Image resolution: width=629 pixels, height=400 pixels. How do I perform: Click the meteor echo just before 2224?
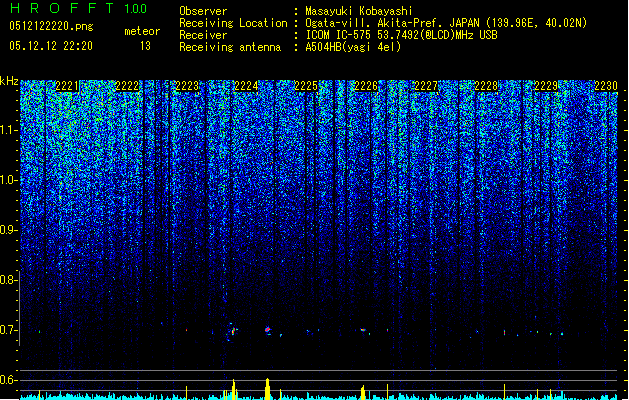[232, 331]
